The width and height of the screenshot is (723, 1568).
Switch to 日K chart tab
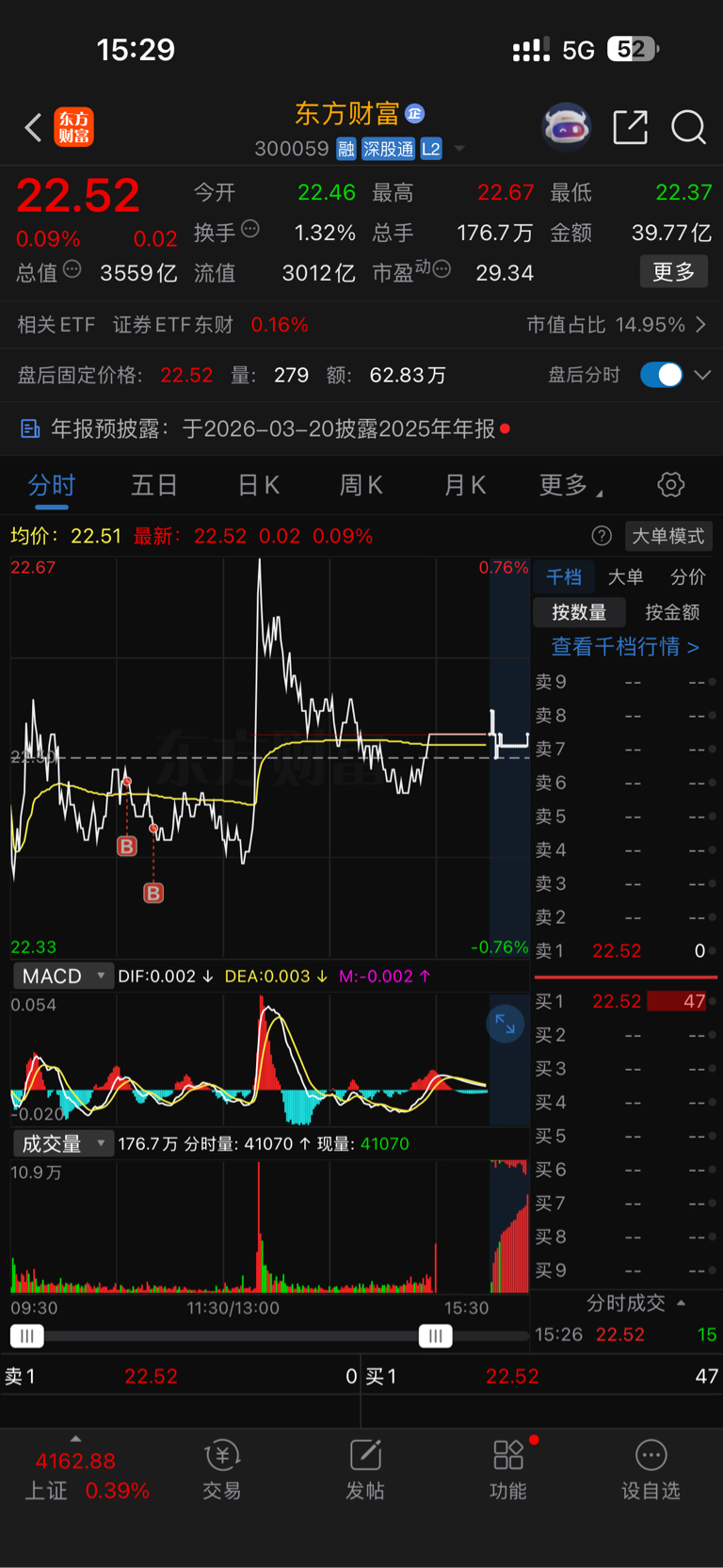tap(258, 485)
